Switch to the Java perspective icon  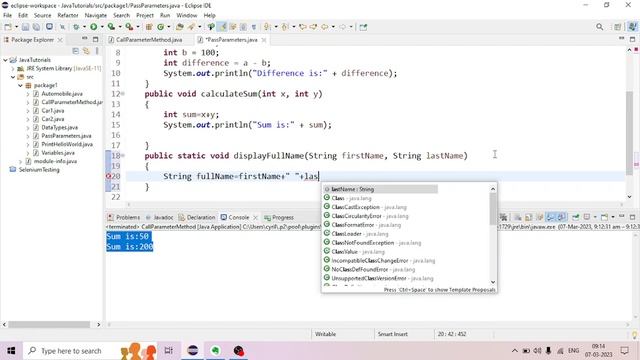pos(632,27)
